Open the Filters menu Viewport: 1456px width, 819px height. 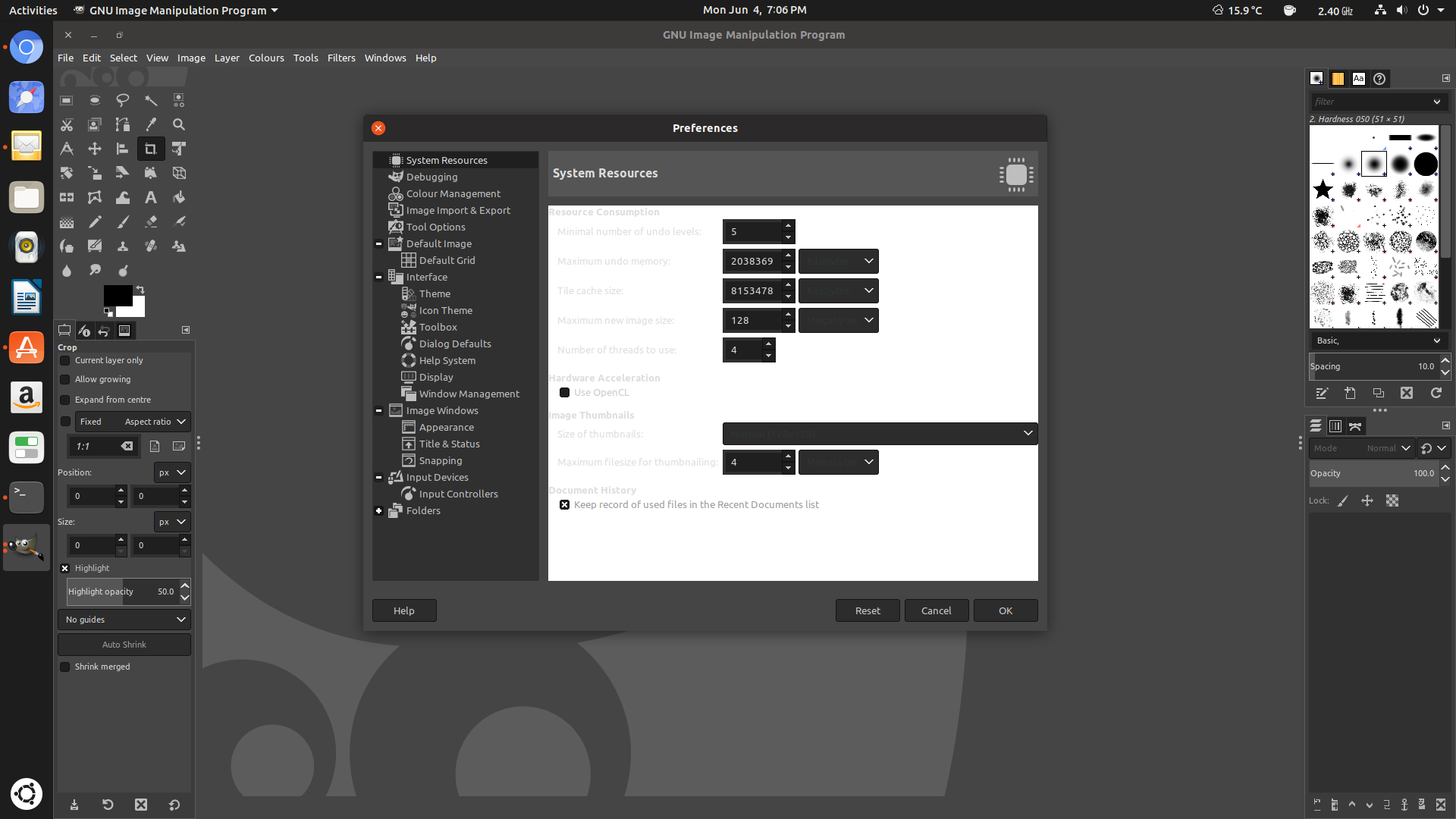[x=341, y=58]
